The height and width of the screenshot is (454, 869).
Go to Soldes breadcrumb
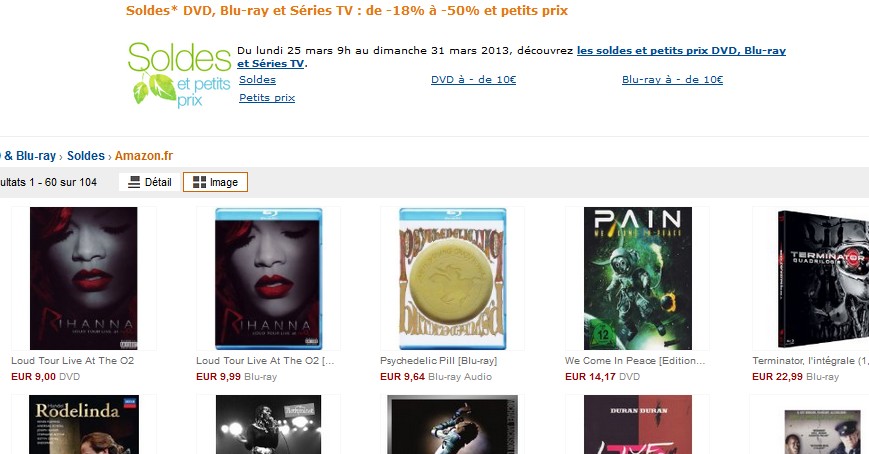click(x=86, y=156)
